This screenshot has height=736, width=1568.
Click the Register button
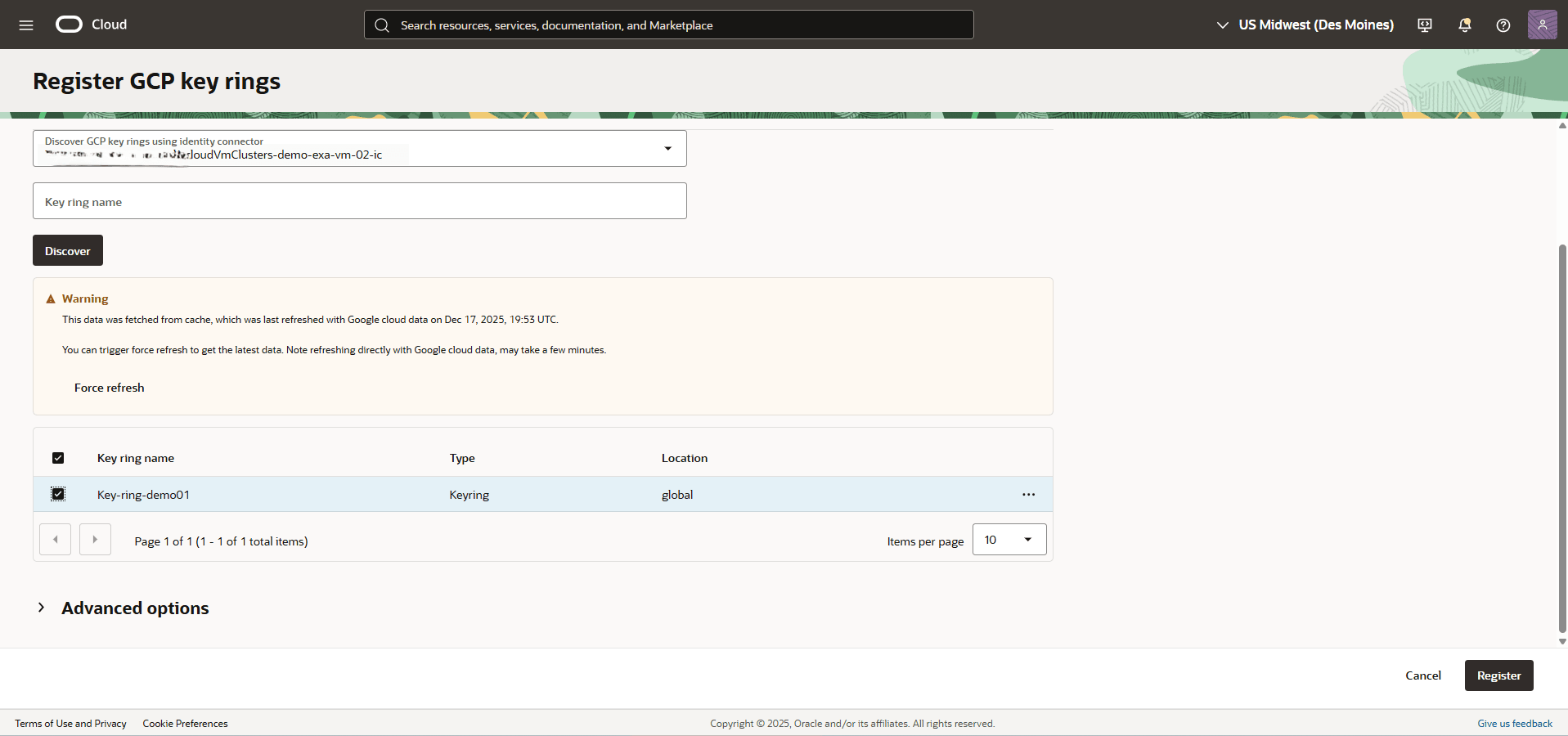point(1498,675)
